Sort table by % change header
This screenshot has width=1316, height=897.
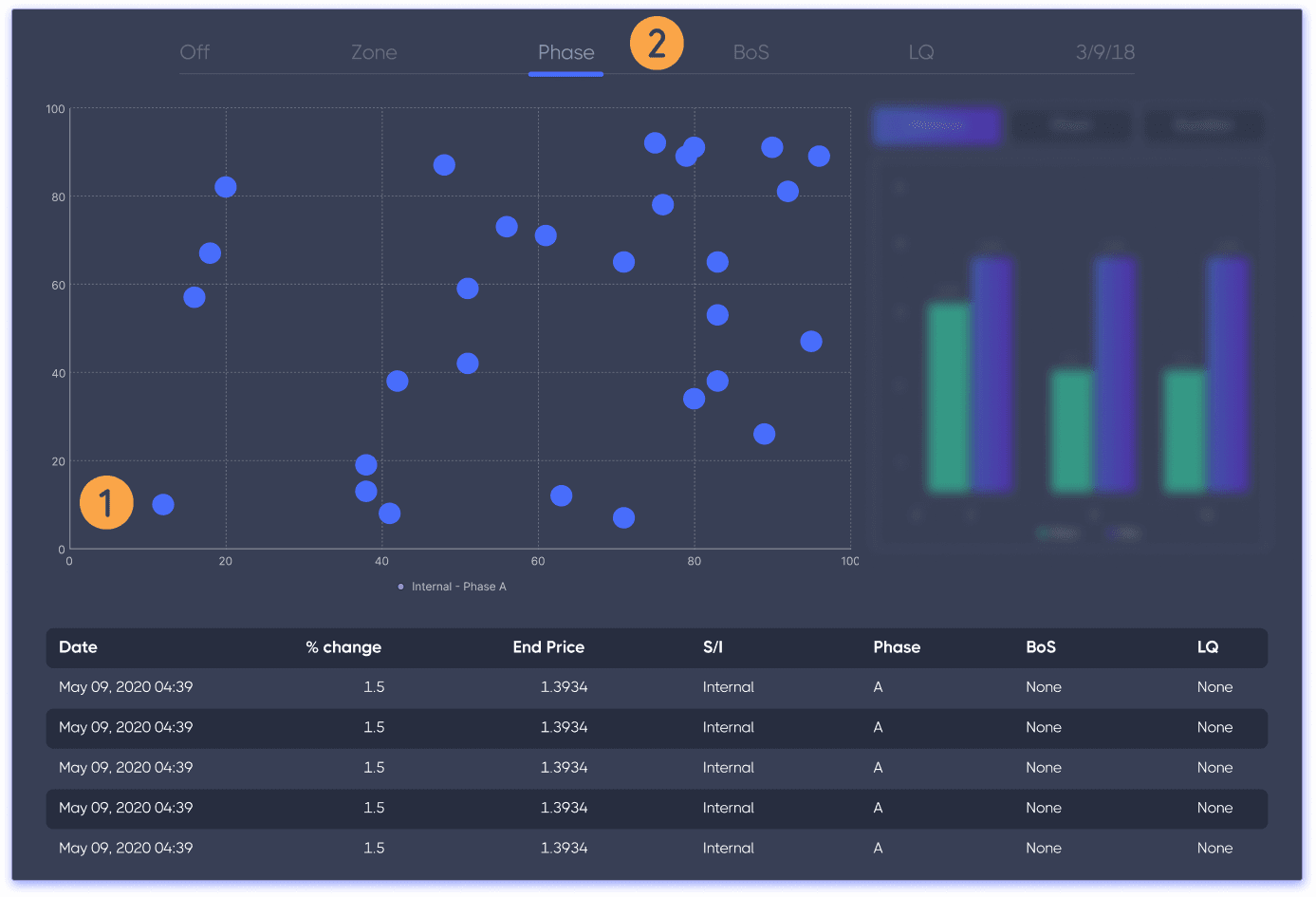pyautogui.click(x=343, y=647)
